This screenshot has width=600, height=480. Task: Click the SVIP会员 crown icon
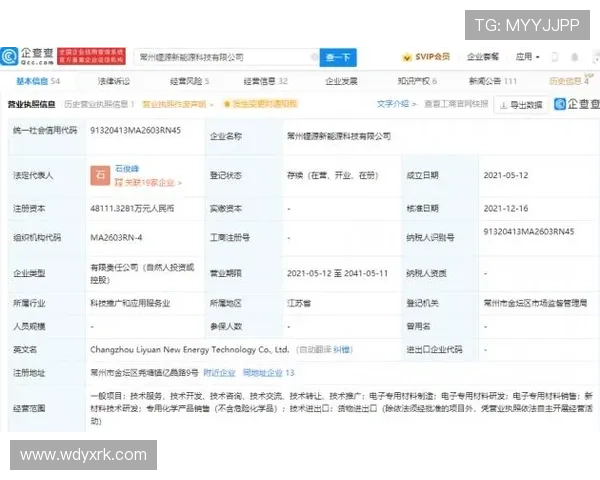click(407, 57)
